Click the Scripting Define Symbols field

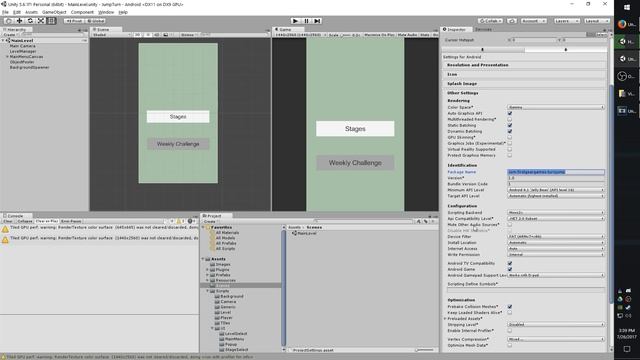[x=526, y=290]
